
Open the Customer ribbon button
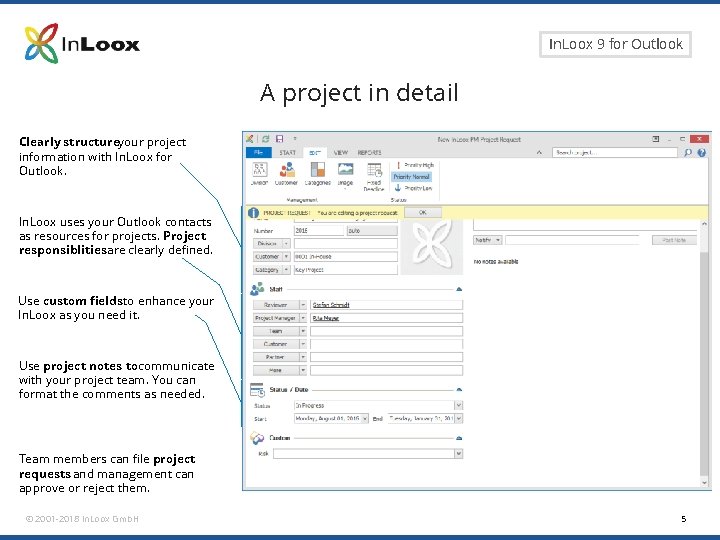(x=287, y=174)
